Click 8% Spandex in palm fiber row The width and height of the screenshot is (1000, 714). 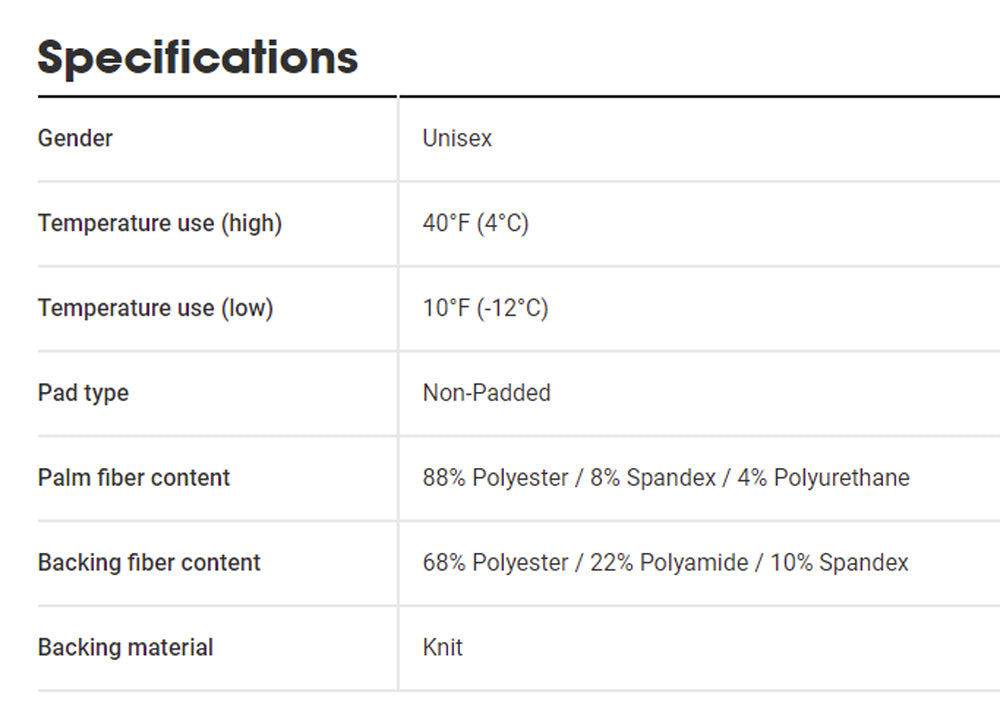(x=653, y=478)
